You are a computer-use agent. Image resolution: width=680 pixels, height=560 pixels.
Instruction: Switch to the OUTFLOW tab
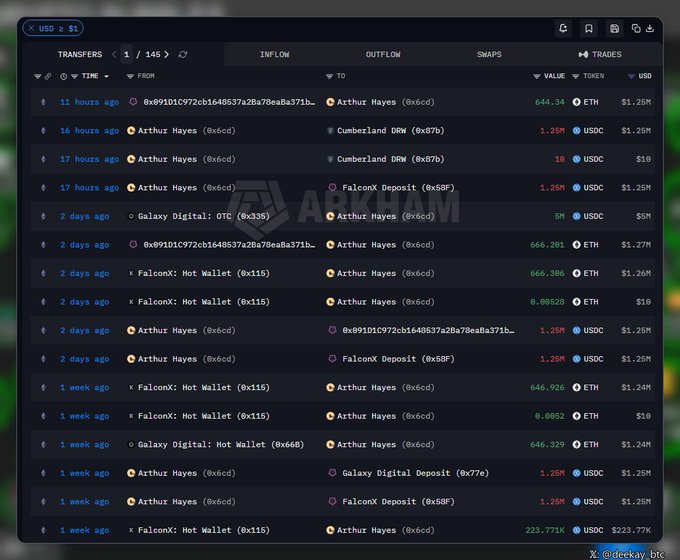(x=383, y=54)
